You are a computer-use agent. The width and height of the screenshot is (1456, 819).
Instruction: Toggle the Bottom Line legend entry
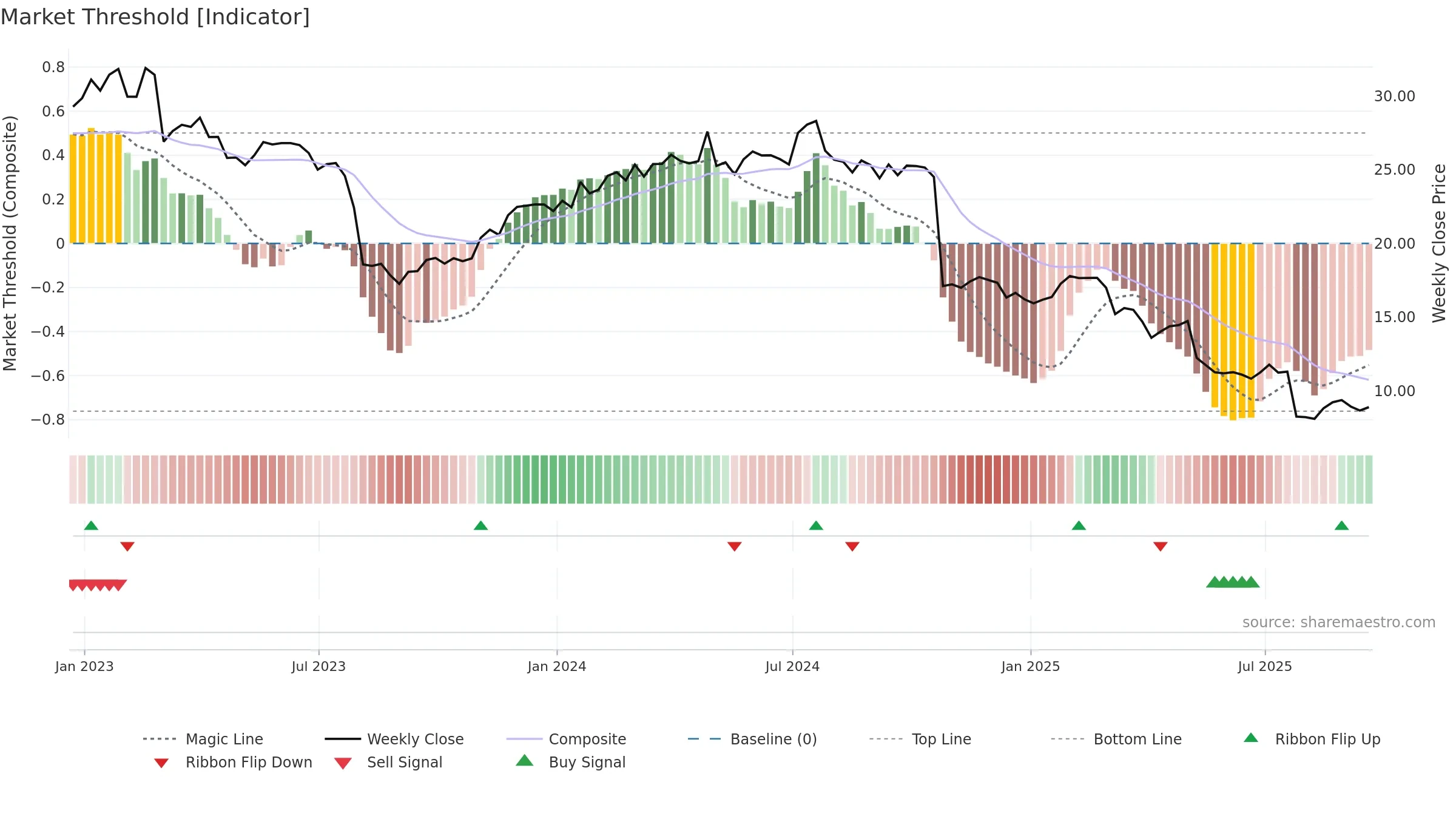click(x=1116, y=739)
